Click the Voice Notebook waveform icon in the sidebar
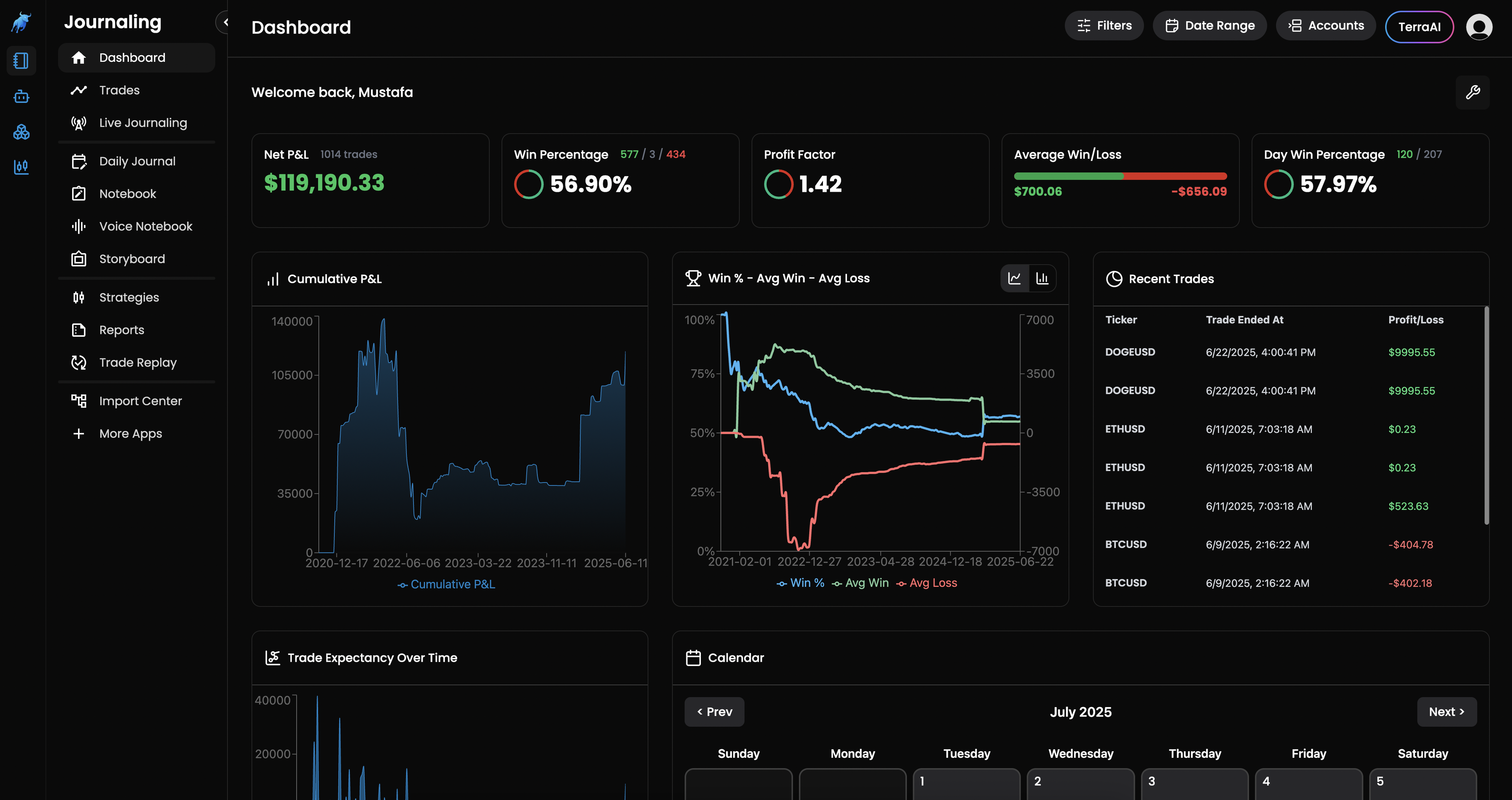This screenshot has height=800, width=1512. click(79, 226)
